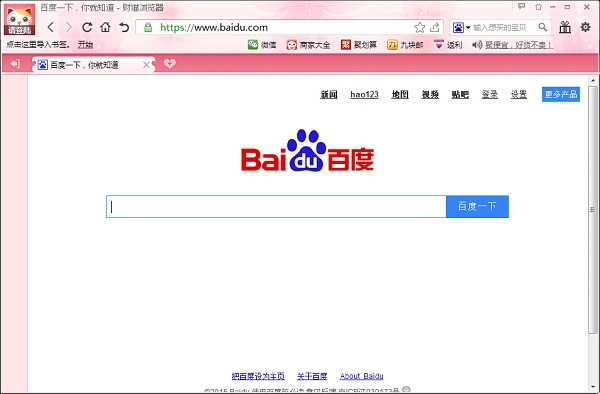Click the 登录 link

490,94
